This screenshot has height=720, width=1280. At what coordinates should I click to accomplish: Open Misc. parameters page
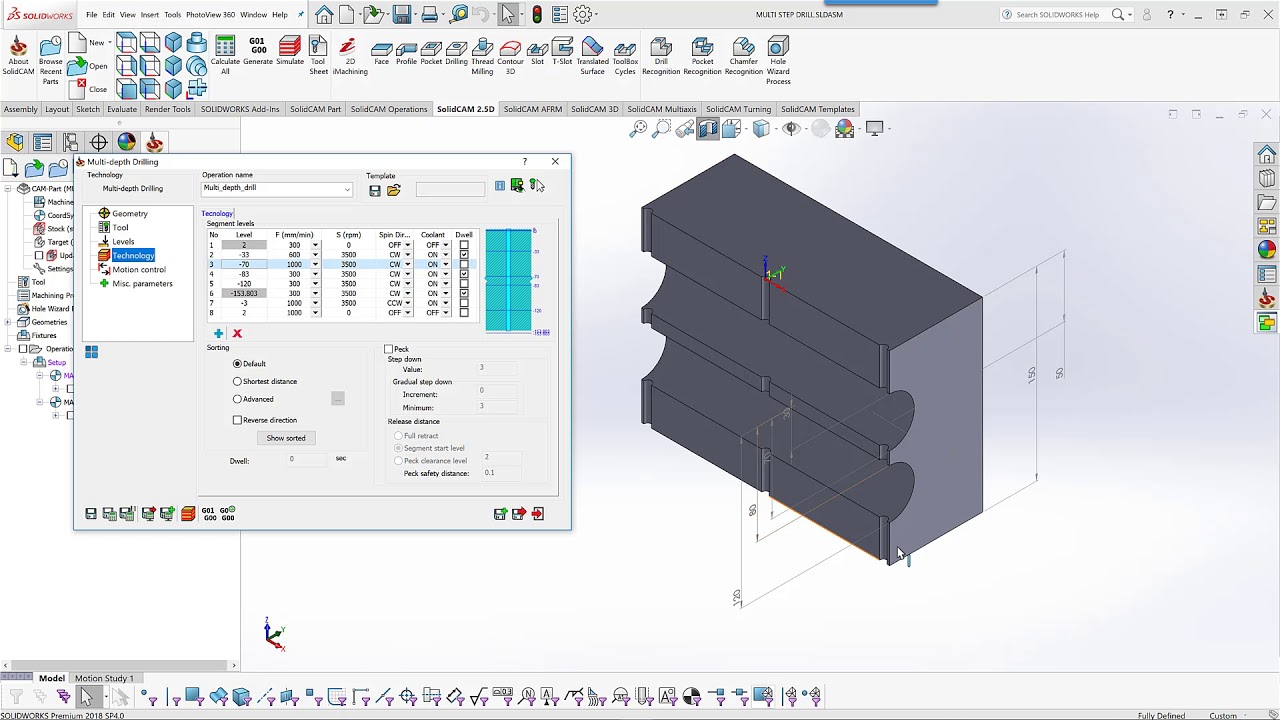tap(142, 283)
